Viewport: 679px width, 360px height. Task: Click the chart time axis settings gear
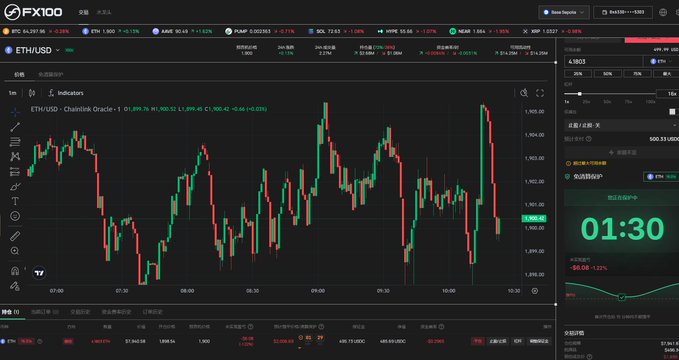(x=535, y=291)
